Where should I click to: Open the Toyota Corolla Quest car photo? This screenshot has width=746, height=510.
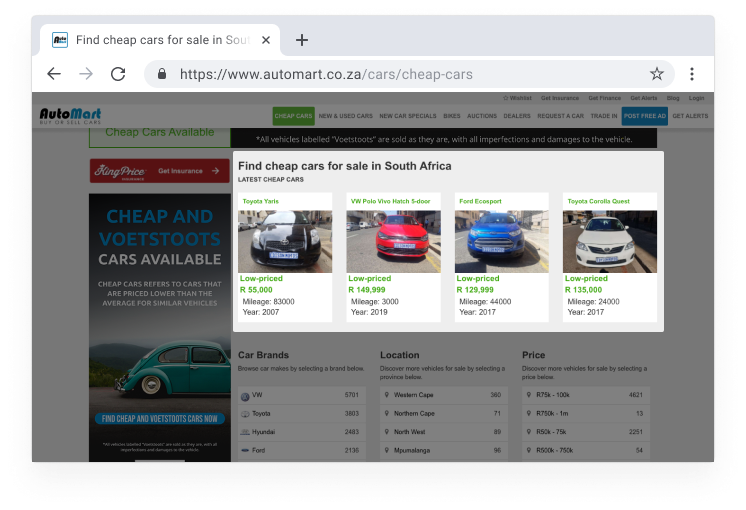click(610, 242)
